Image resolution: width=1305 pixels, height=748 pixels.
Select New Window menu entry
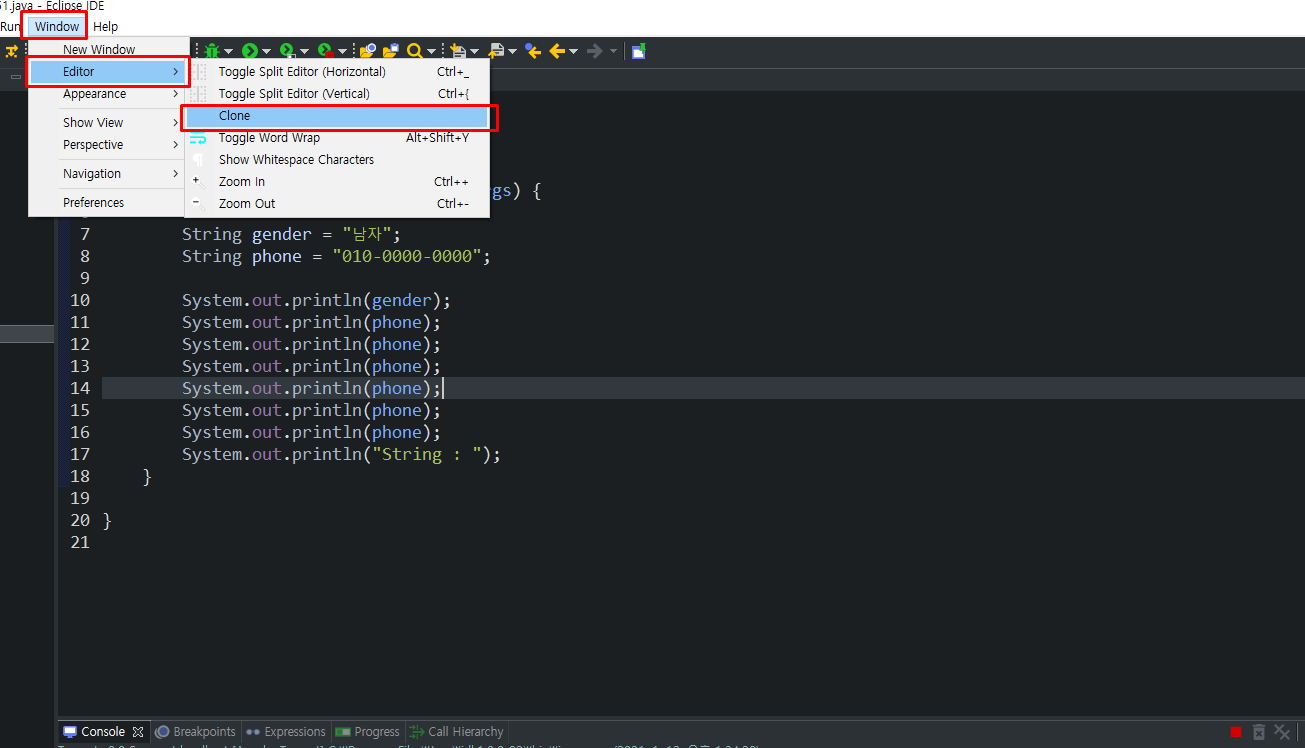(108, 49)
